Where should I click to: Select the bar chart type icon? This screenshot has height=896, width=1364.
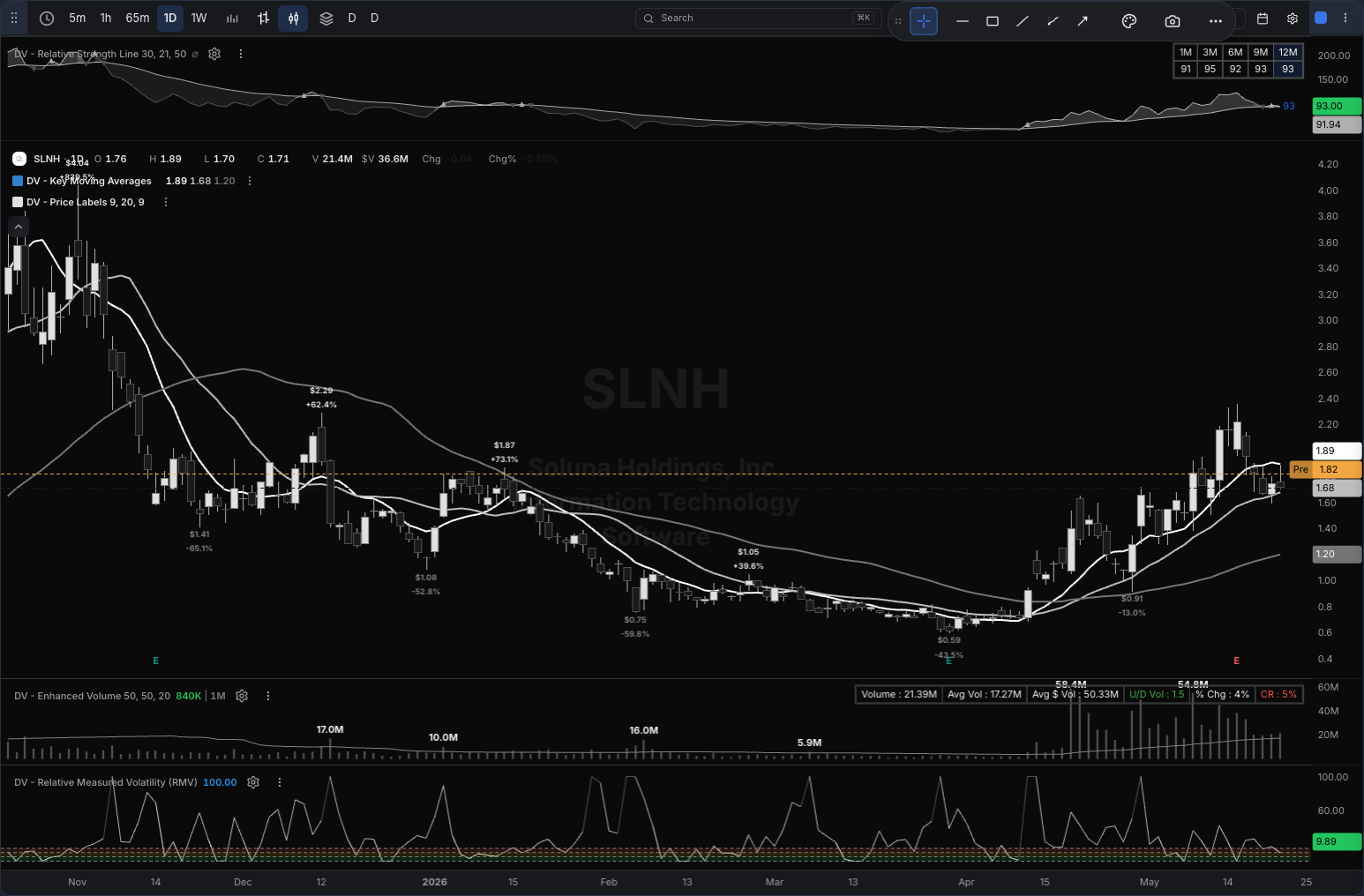pyautogui.click(x=232, y=18)
